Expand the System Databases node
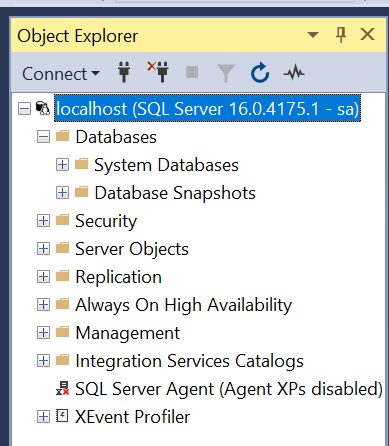This screenshot has width=389, height=446. pyautogui.click(x=62, y=165)
